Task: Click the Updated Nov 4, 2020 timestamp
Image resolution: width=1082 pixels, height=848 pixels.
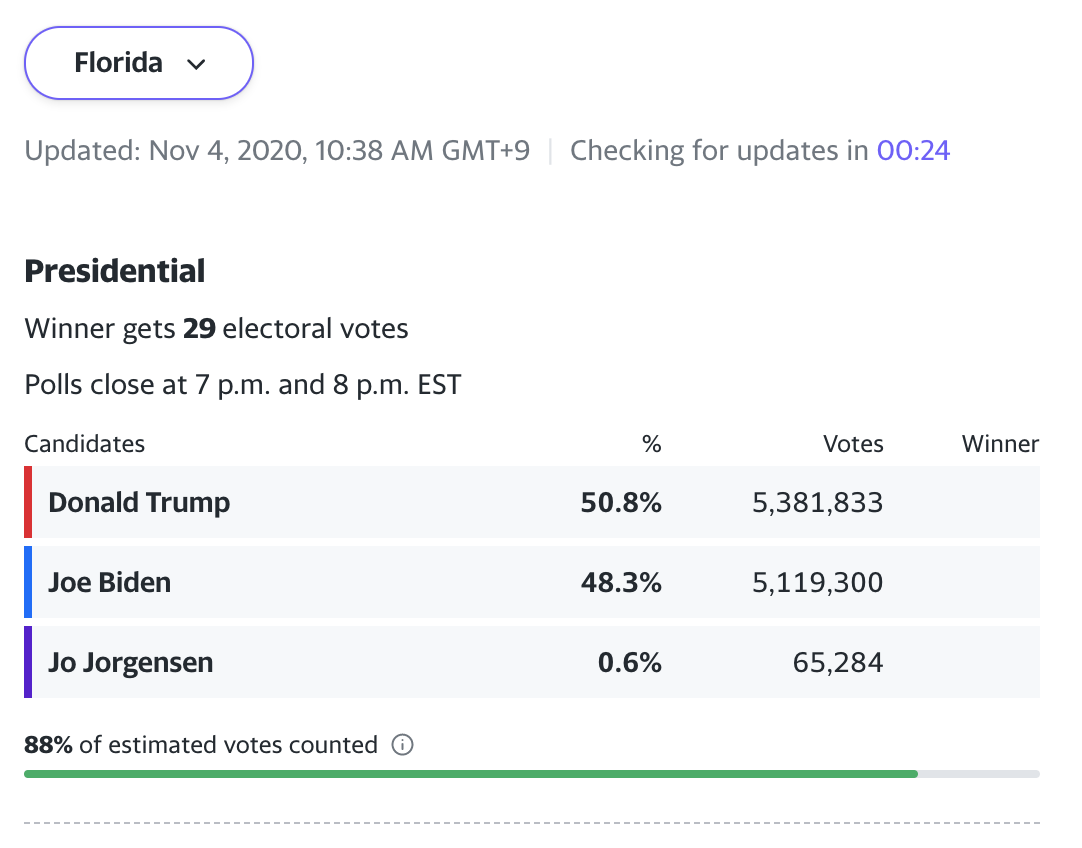Action: pyautogui.click(x=277, y=151)
